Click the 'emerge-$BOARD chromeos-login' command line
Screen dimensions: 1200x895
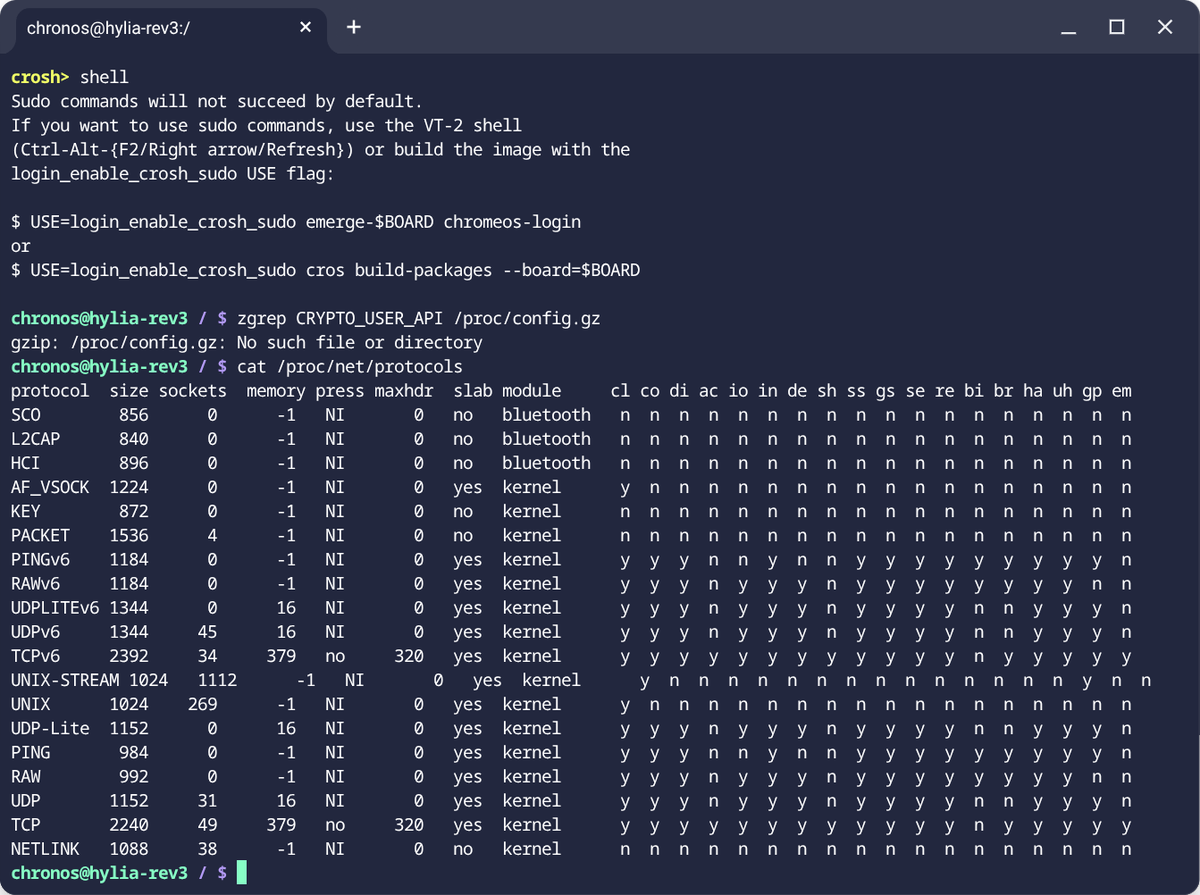(296, 222)
